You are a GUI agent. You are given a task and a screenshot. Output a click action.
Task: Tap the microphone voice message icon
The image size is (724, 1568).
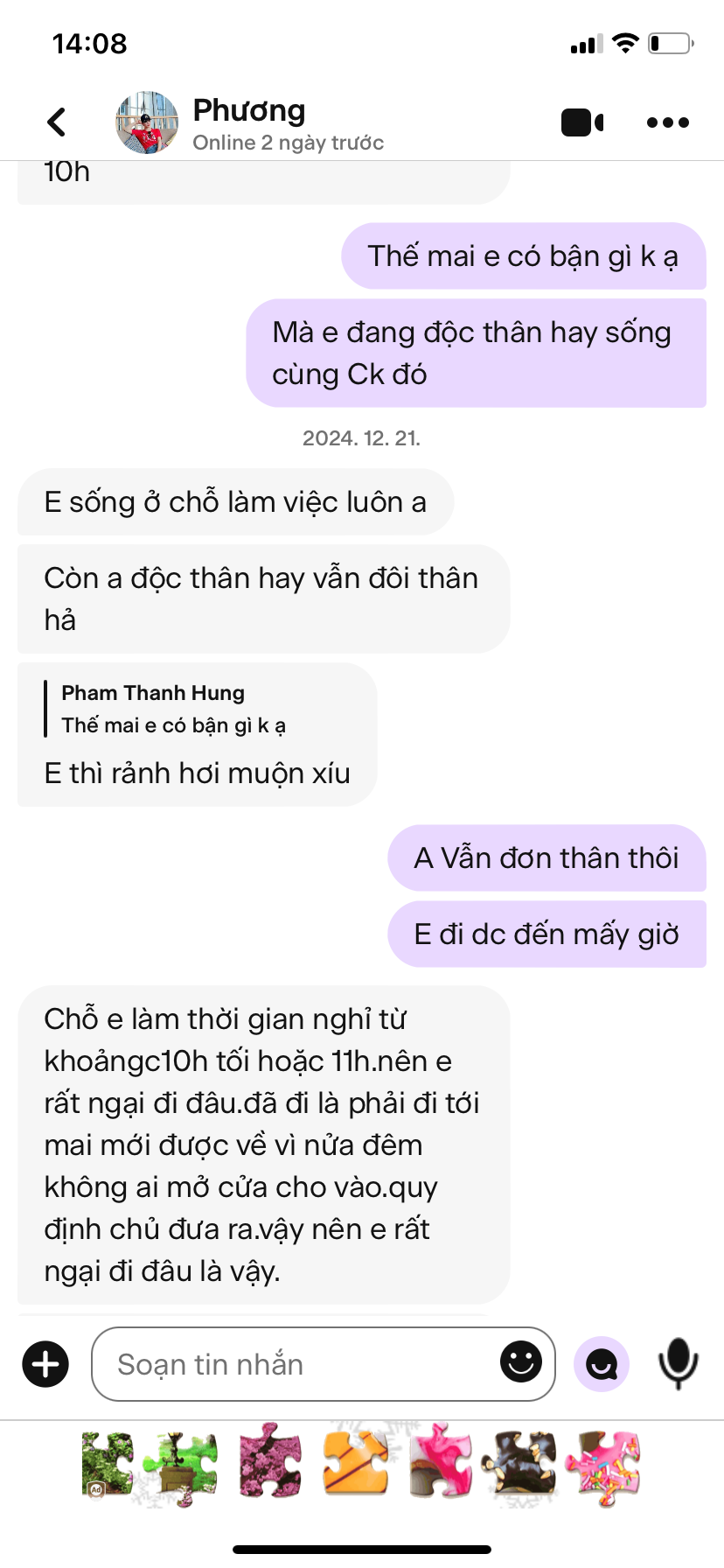678,1363
